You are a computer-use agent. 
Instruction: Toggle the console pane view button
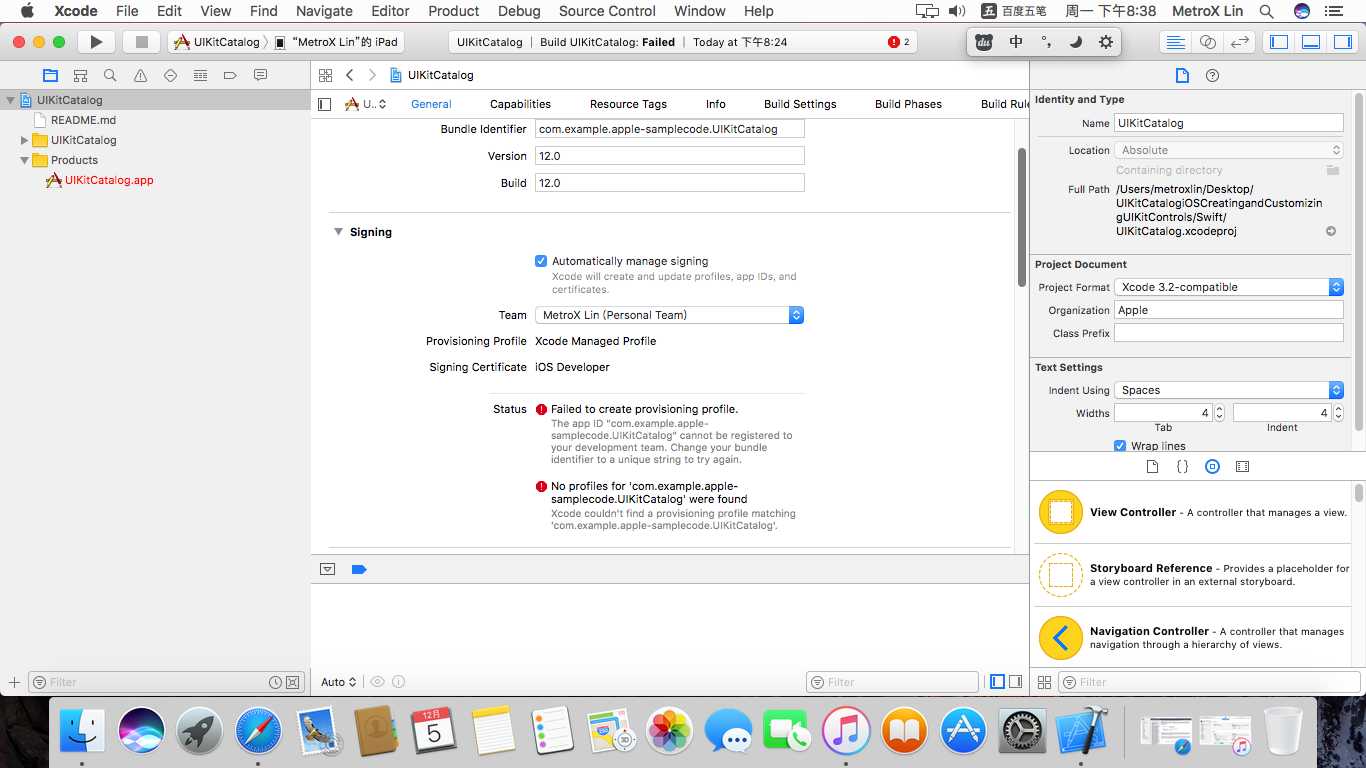[x=1015, y=682]
